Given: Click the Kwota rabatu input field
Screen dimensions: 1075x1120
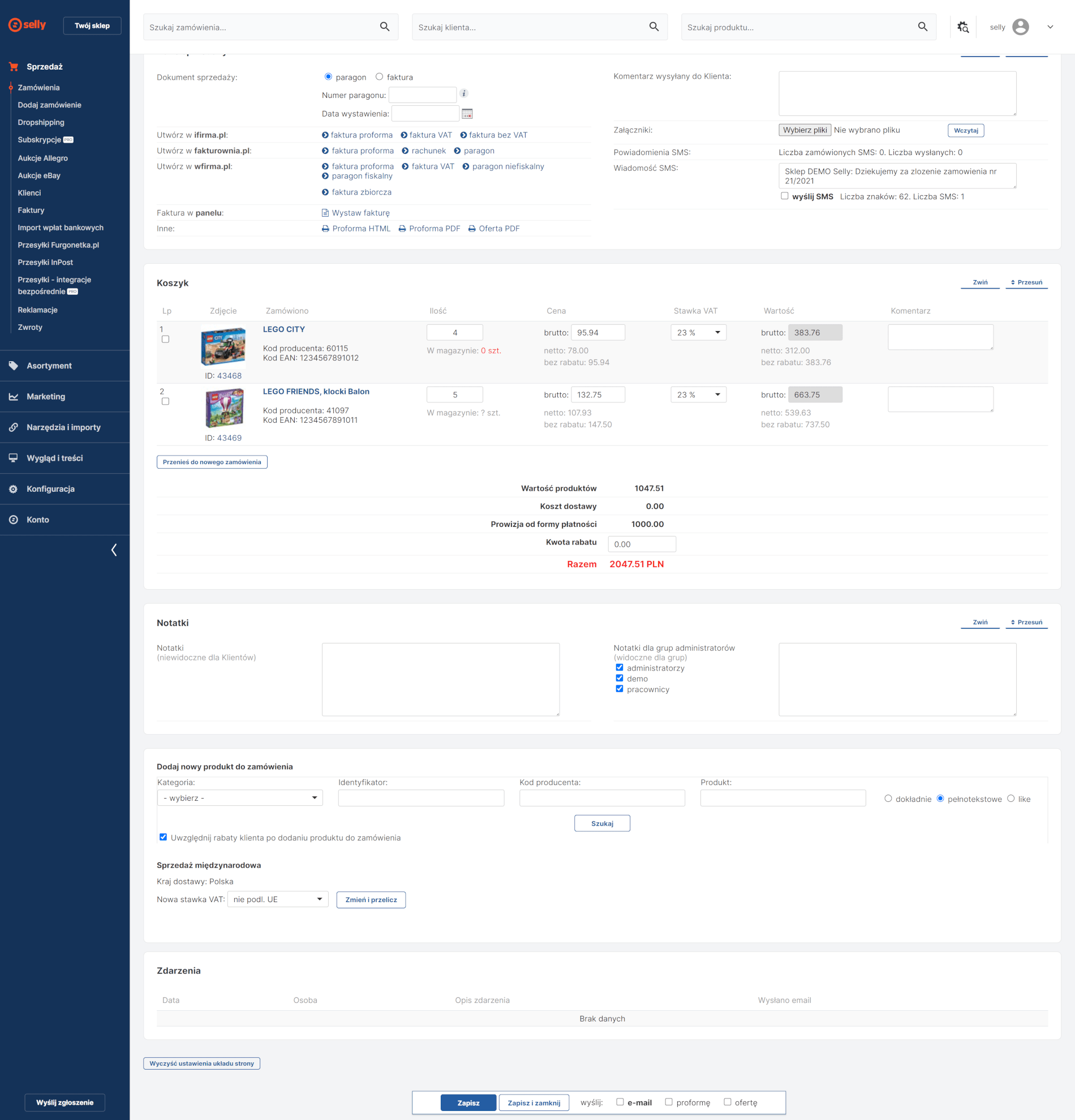Looking at the screenshot, I should coord(642,544).
